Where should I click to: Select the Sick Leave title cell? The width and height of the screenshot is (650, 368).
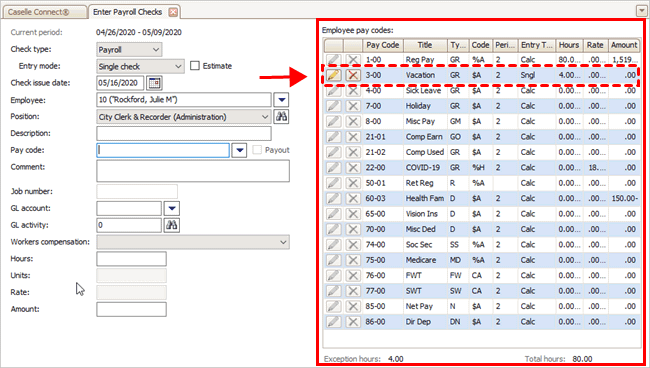pyautogui.click(x=425, y=90)
